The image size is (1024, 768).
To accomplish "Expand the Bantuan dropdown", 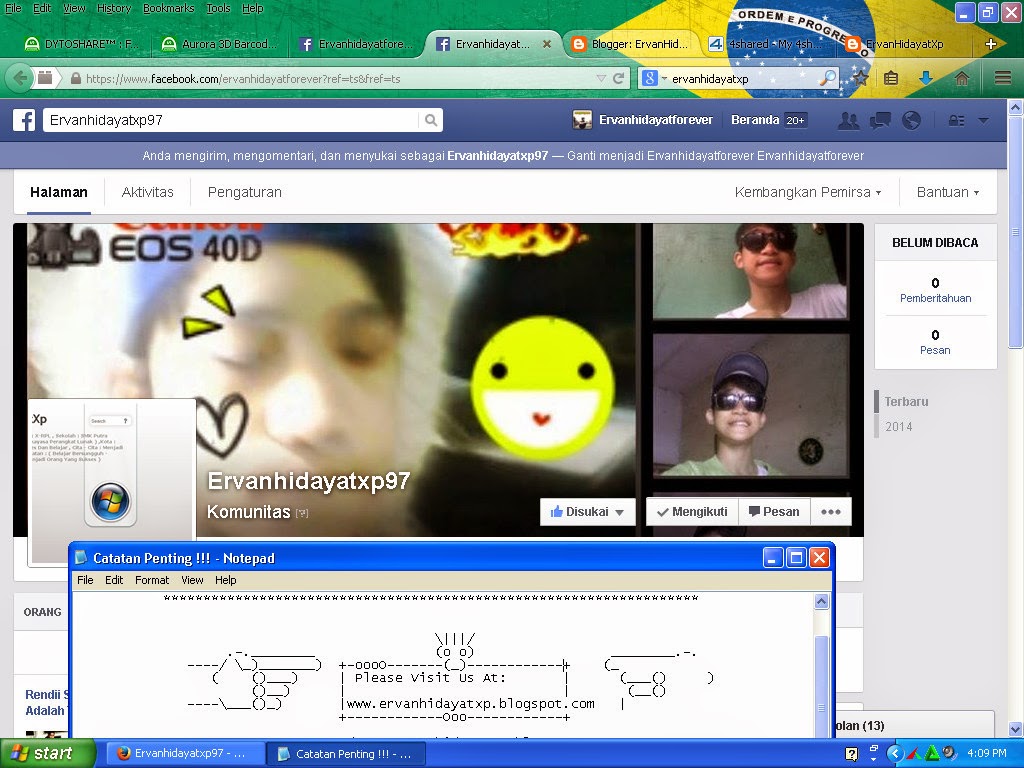I will tap(948, 192).
